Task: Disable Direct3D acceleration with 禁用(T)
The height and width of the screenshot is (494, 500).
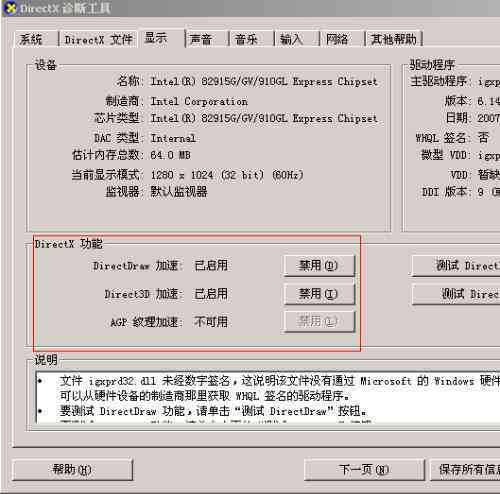Action: pos(319,294)
